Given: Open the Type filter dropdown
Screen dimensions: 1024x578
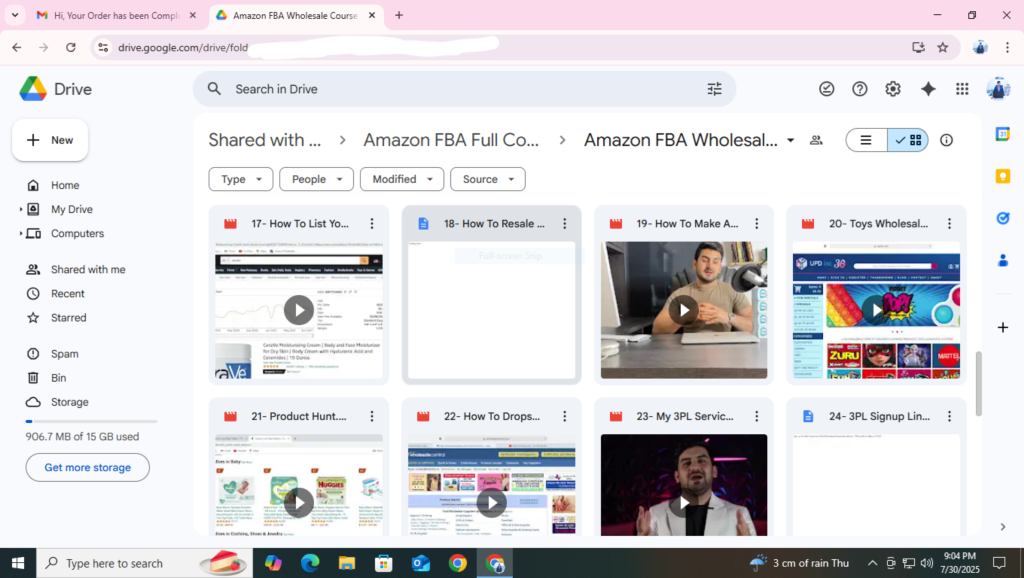Looking at the screenshot, I should tap(241, 179).
